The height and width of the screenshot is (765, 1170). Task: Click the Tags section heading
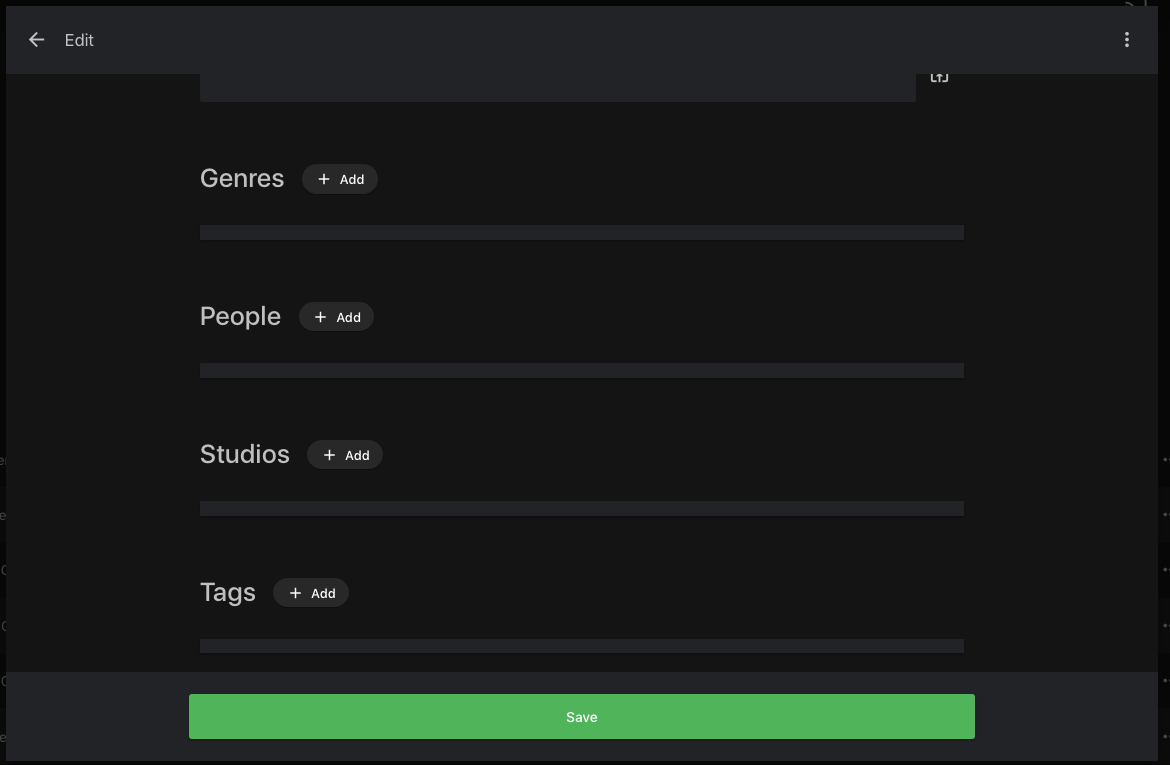pos(228,592)
